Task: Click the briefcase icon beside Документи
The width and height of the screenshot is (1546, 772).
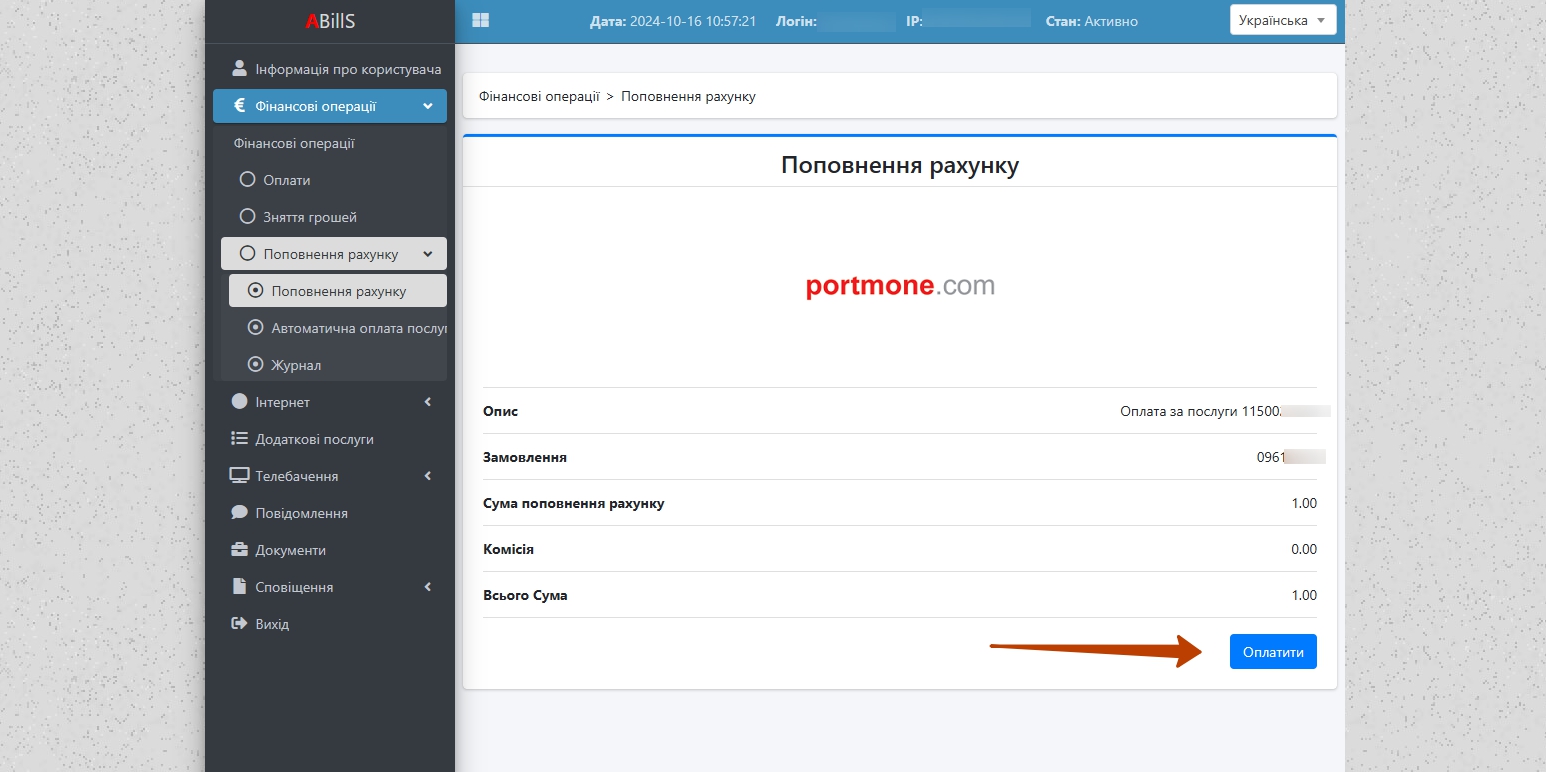Action: (239, 549)
